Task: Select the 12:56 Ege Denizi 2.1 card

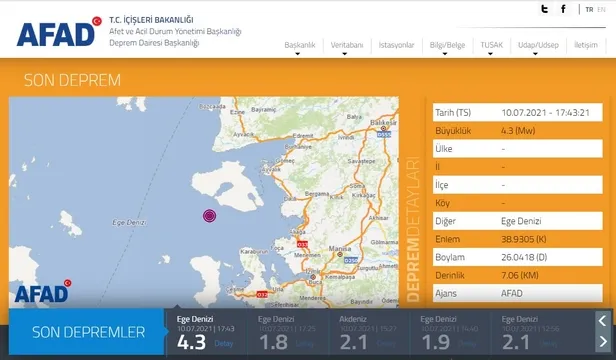Action: click(531, 332)
